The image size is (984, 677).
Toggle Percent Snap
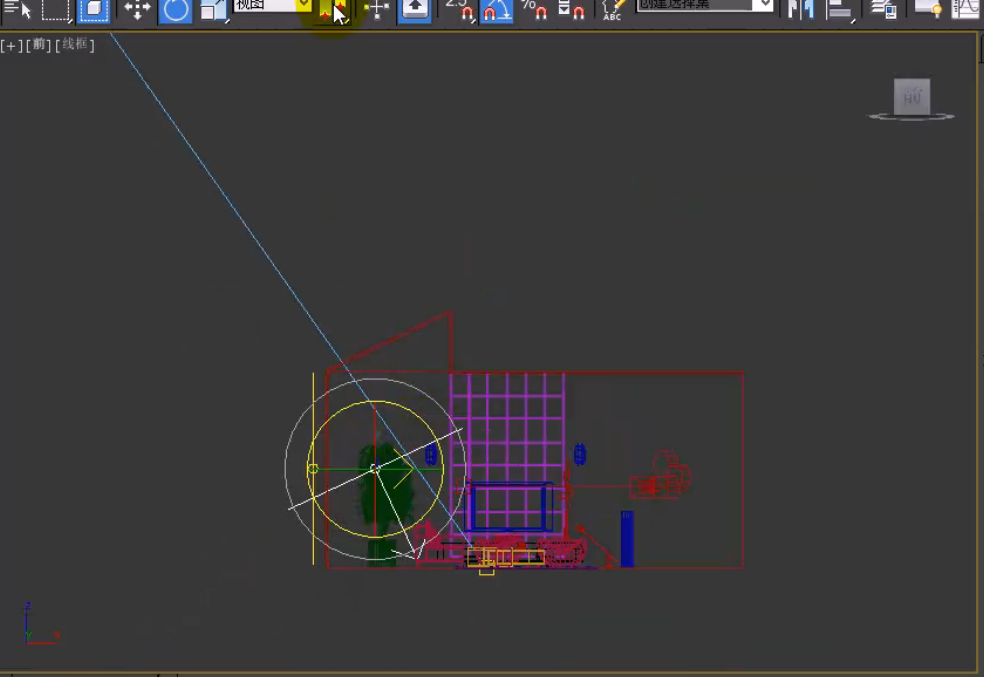tap(534, 10)
